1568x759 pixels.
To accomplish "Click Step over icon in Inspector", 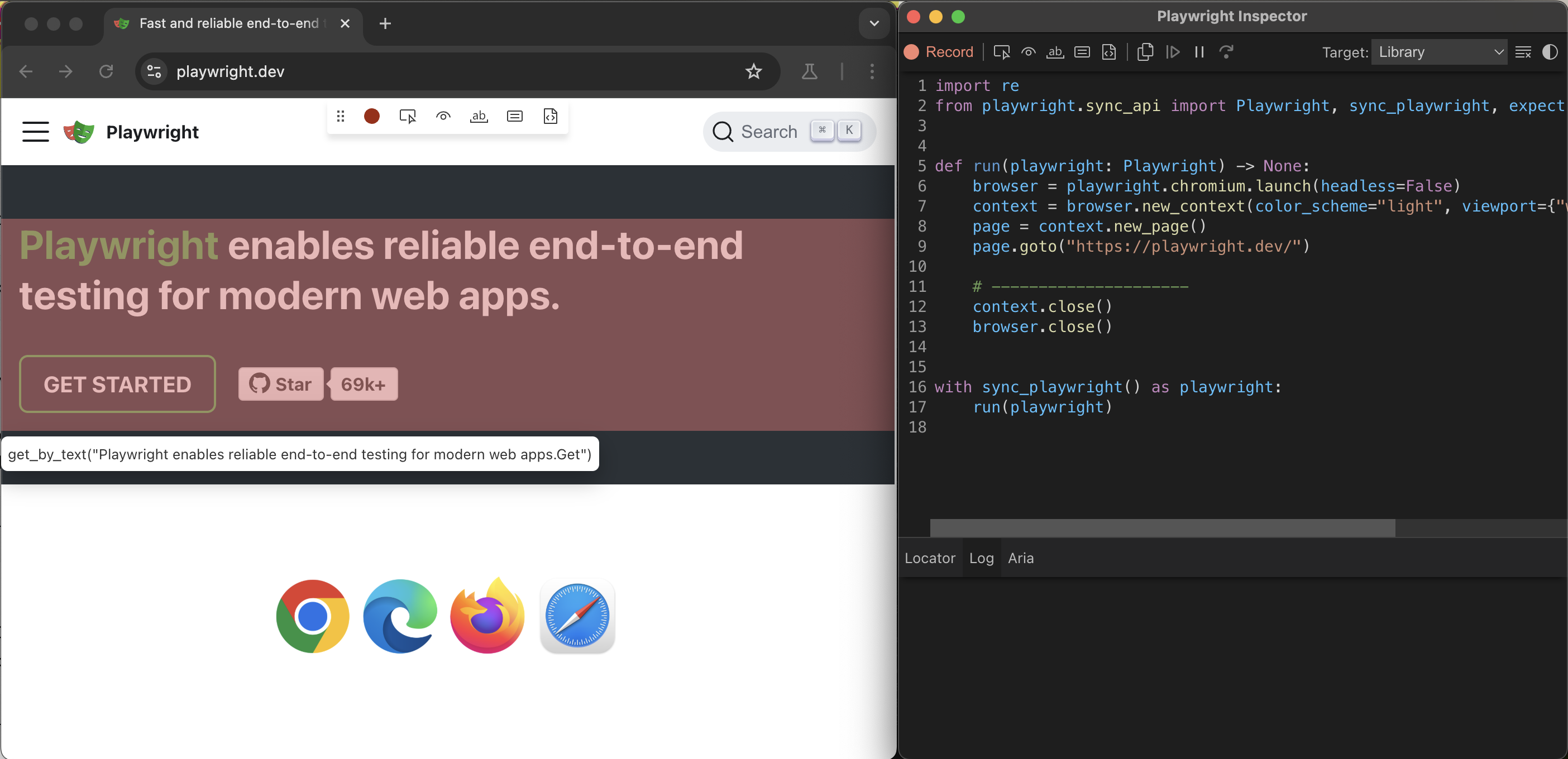I will pos(1226,52).
